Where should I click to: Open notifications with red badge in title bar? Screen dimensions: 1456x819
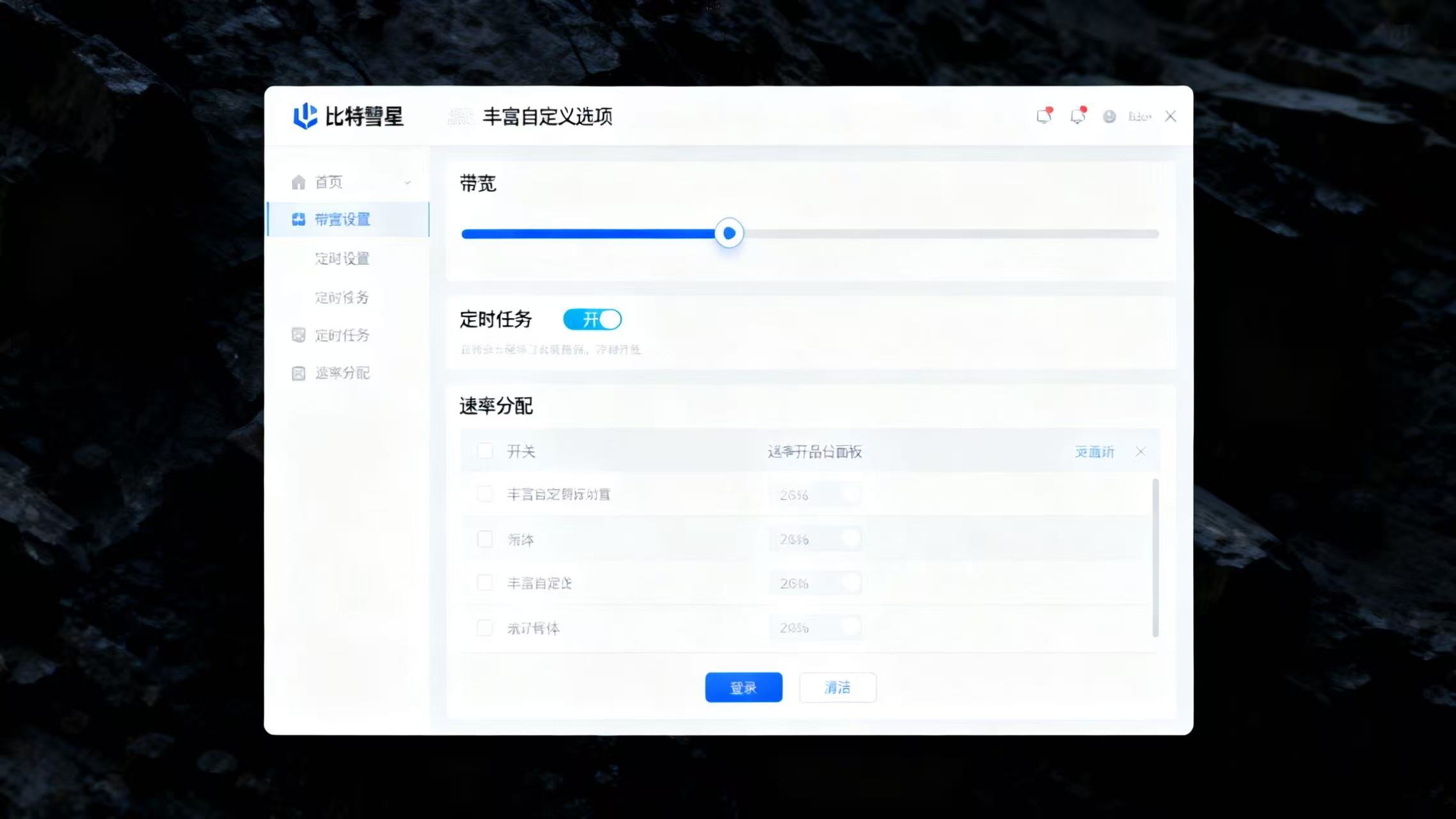click(x=1043, y=116)
